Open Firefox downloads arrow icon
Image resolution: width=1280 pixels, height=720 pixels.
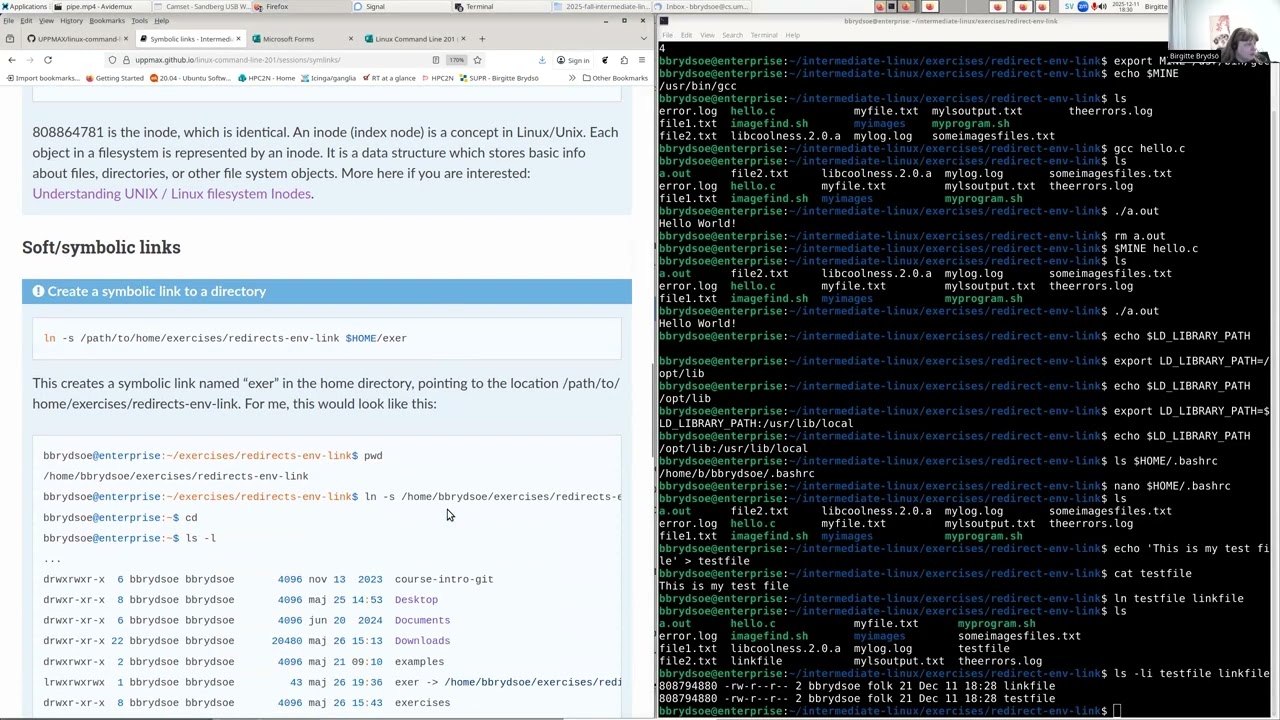[542, 60]
